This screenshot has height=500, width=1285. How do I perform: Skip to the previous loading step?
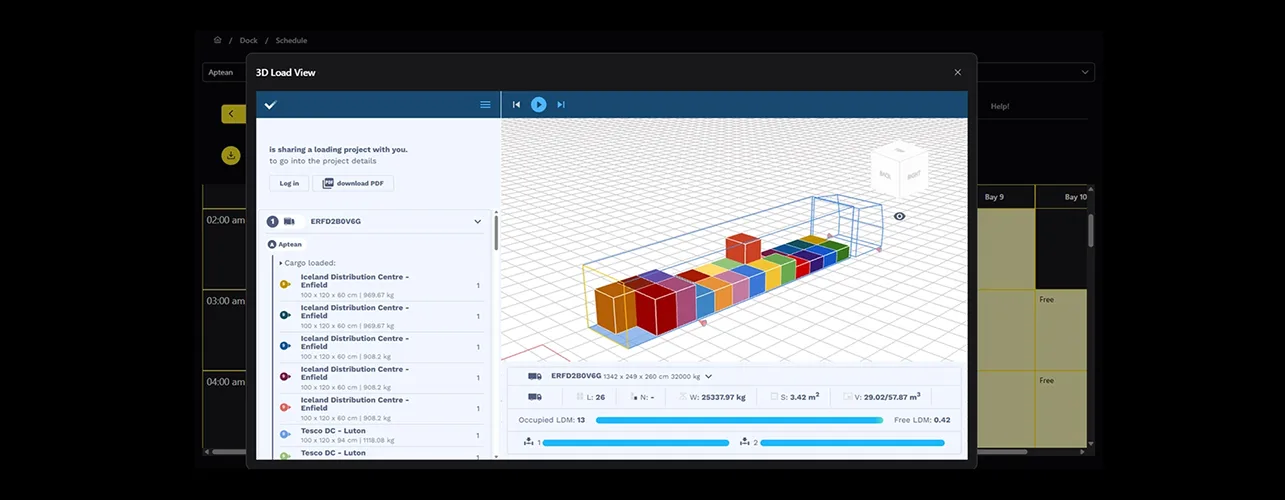(517, 104)
